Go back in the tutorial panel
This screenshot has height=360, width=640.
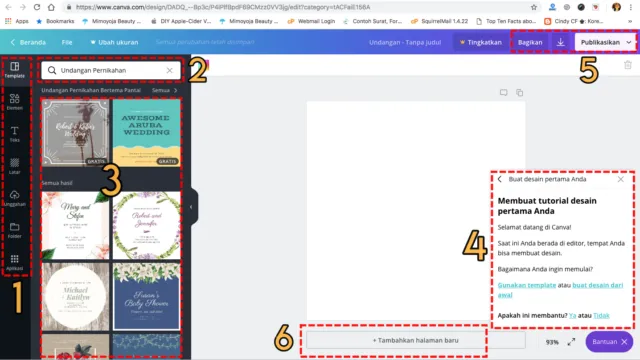pos(500,179)
